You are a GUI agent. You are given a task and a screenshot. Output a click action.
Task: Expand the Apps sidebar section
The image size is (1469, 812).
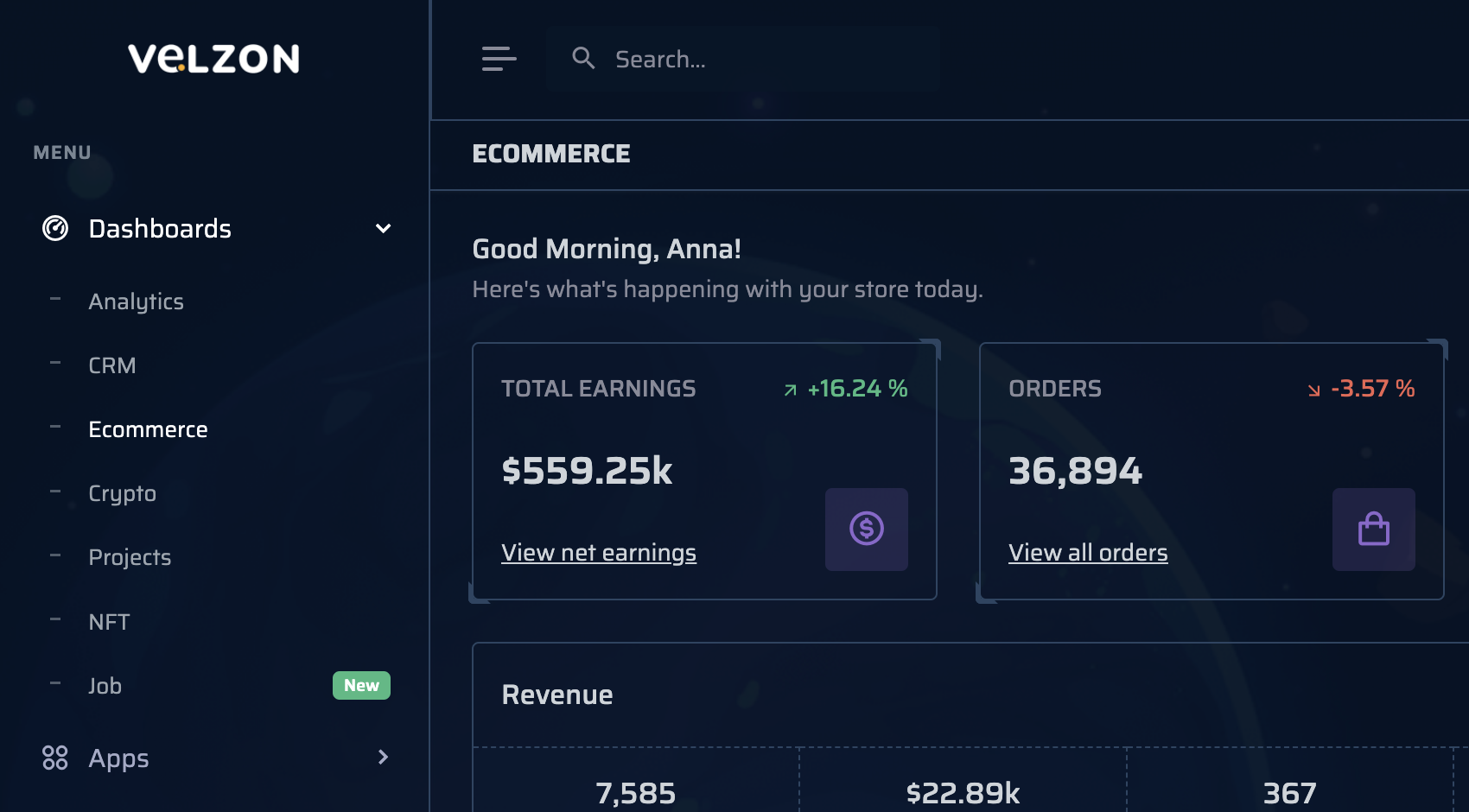[x=118, y=758]
